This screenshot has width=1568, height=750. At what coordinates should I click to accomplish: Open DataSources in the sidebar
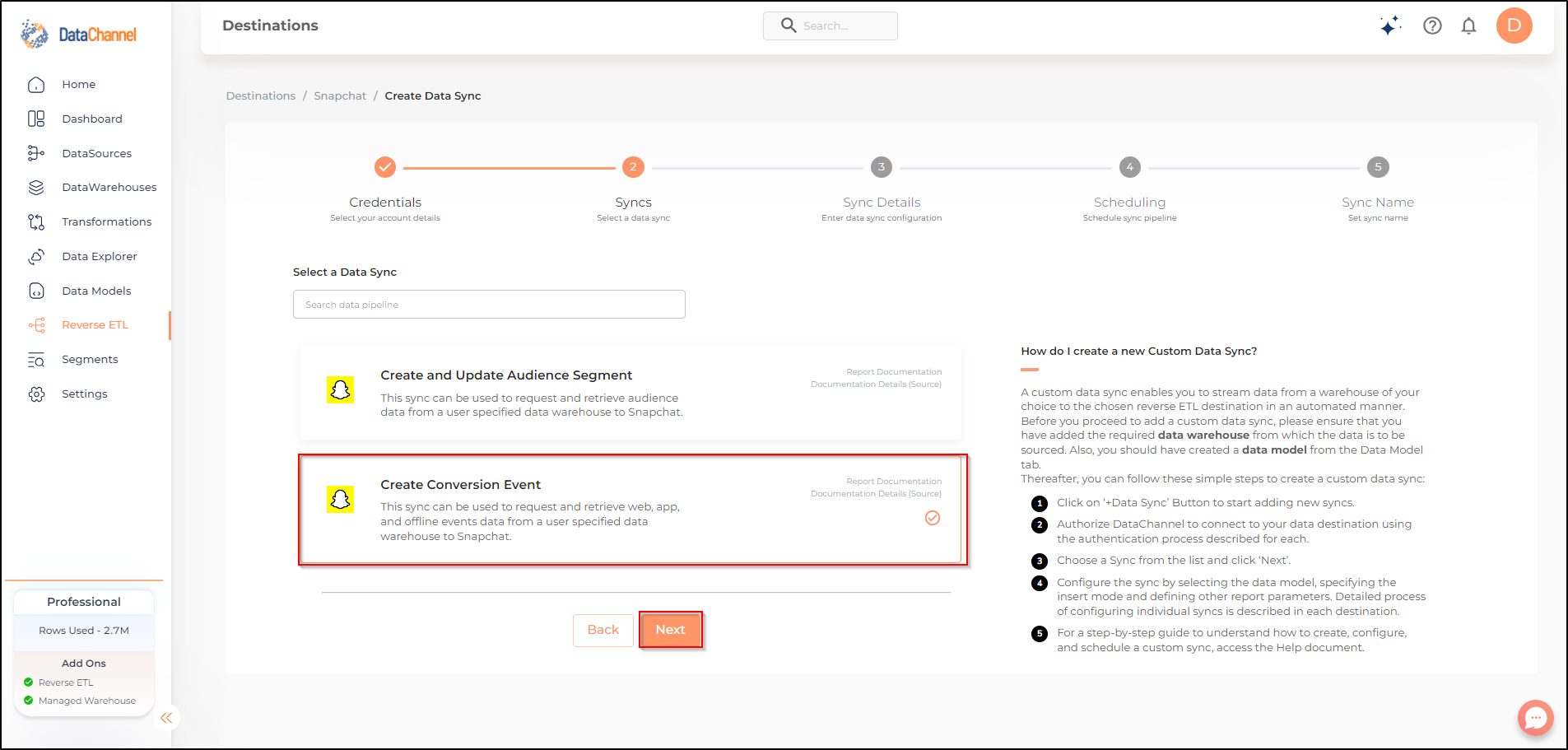coord(96,153)
